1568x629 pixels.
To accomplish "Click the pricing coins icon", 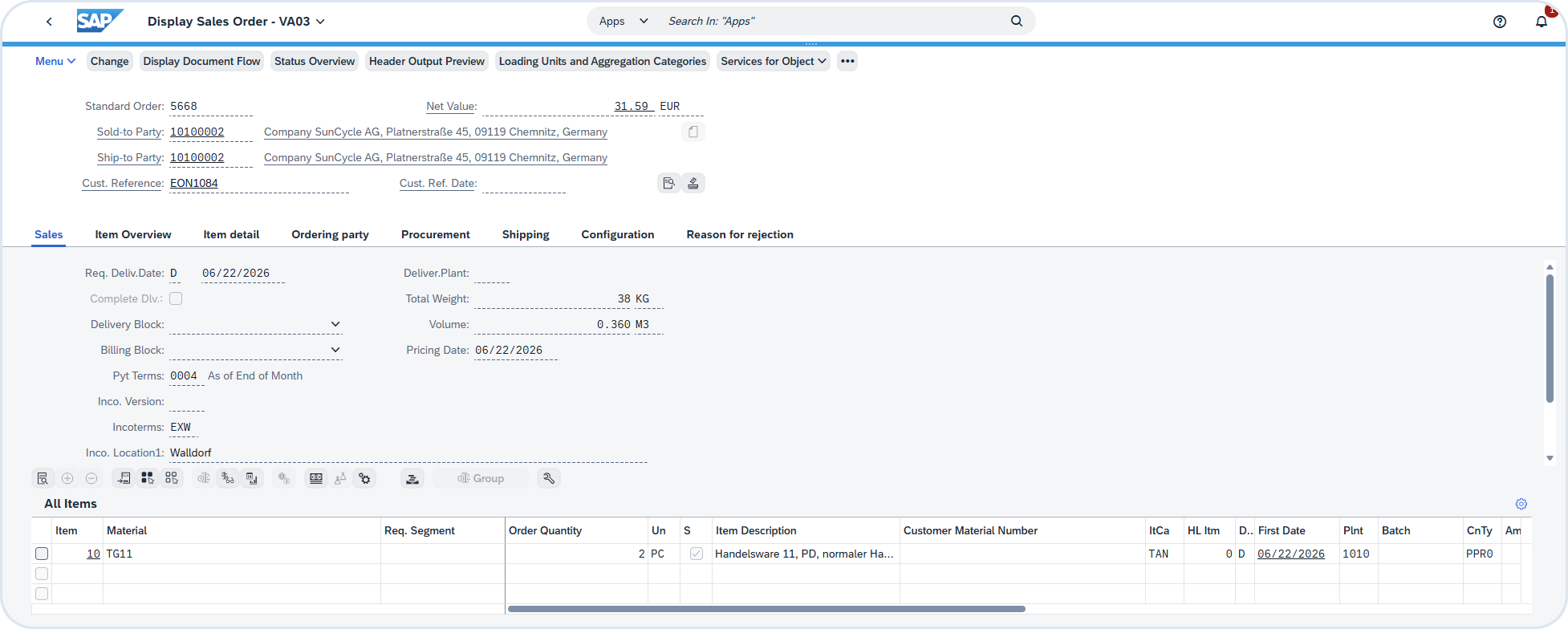I will 284,478.
